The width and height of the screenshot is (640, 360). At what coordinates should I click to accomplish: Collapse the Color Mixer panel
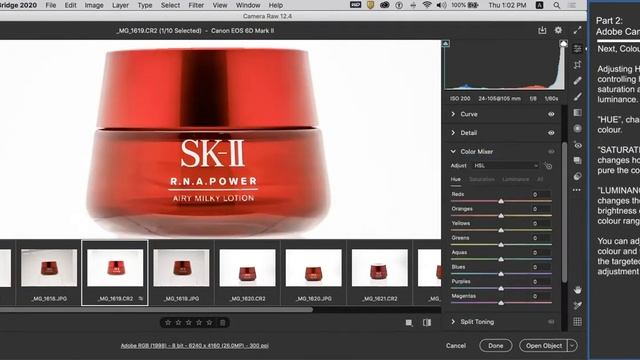point(453,151)
